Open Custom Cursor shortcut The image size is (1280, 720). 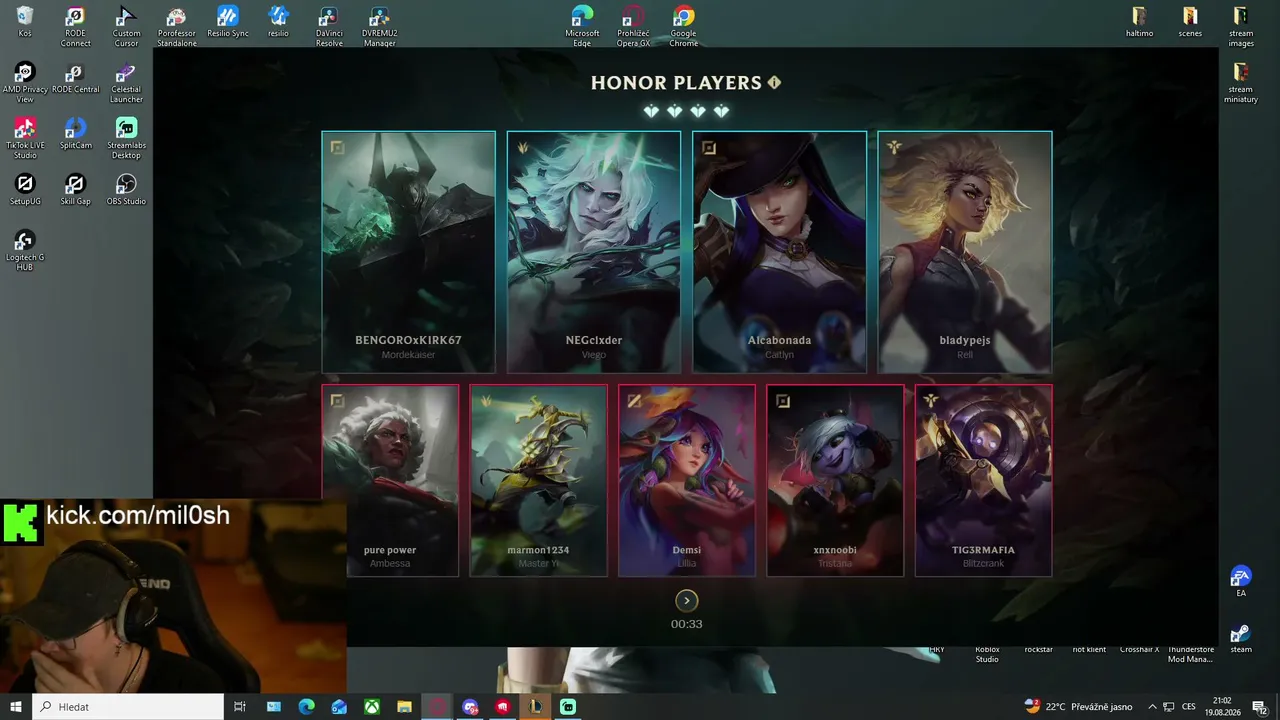tap(126, 27)
